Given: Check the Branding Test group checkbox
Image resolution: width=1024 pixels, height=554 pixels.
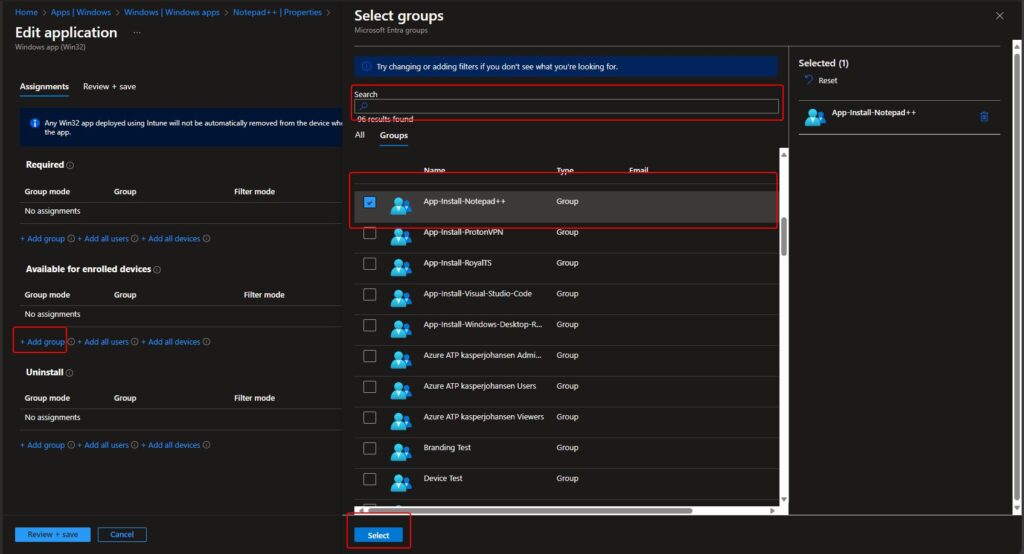Looking at the screenshot, I should (x=370, y=448).
